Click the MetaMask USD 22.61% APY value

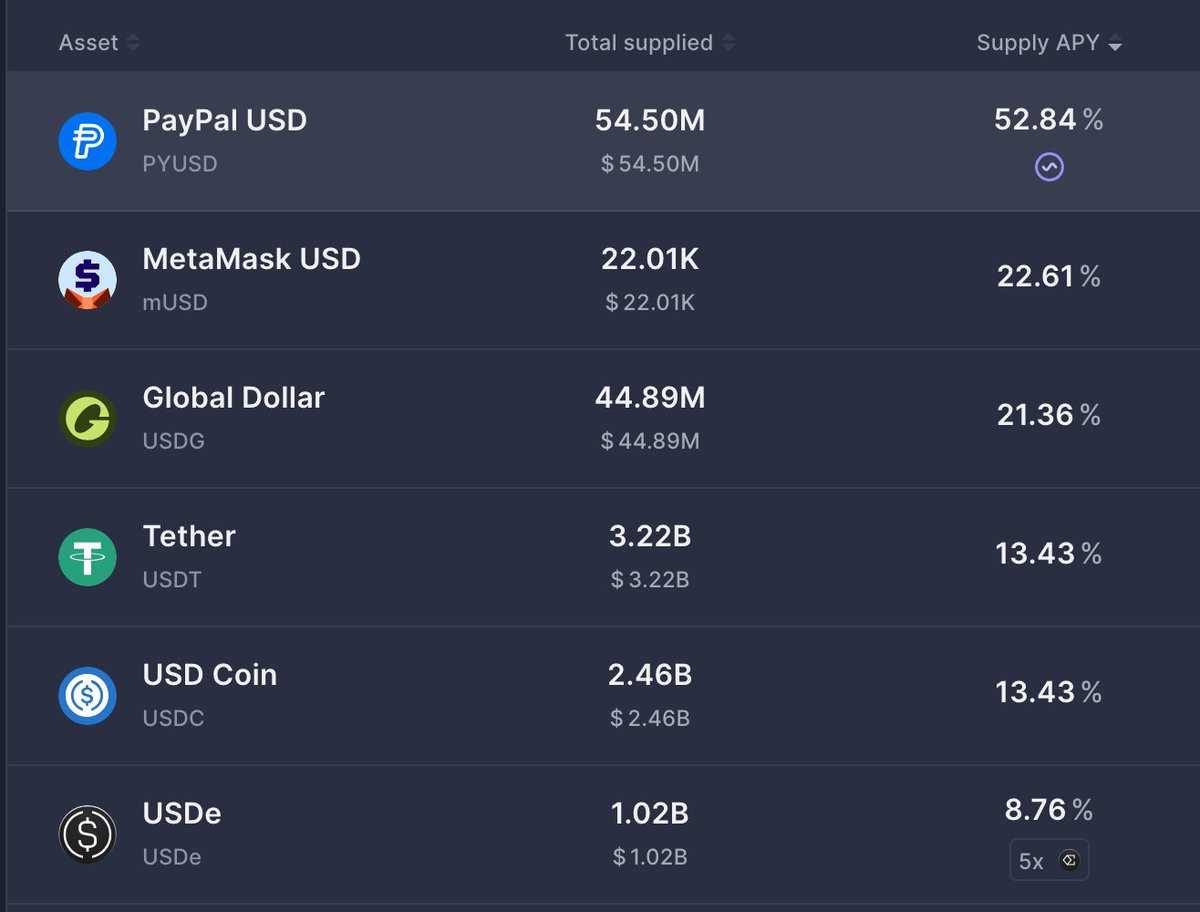tap(1048, 276)
